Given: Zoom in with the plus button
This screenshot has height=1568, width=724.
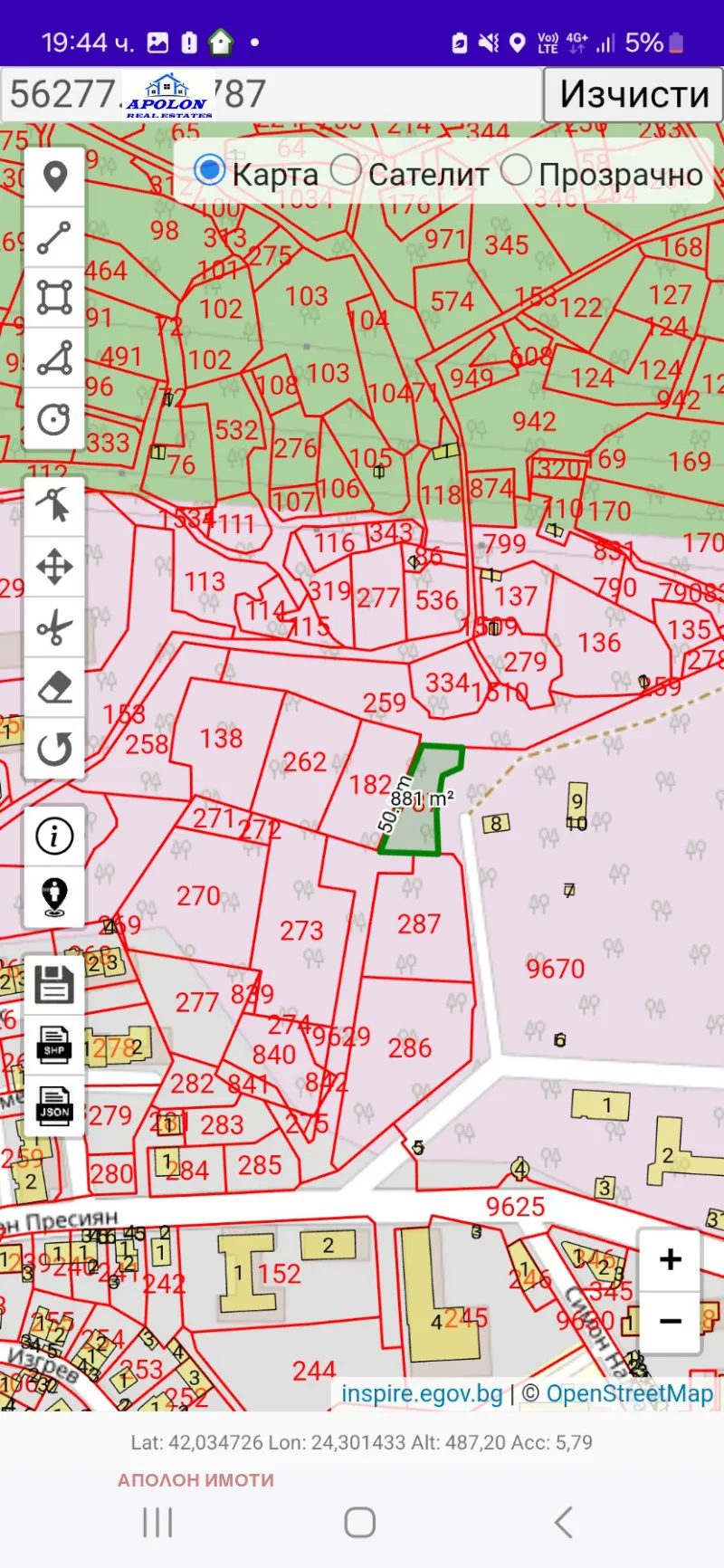Looking at the screenshot, I should point(670,1259).
